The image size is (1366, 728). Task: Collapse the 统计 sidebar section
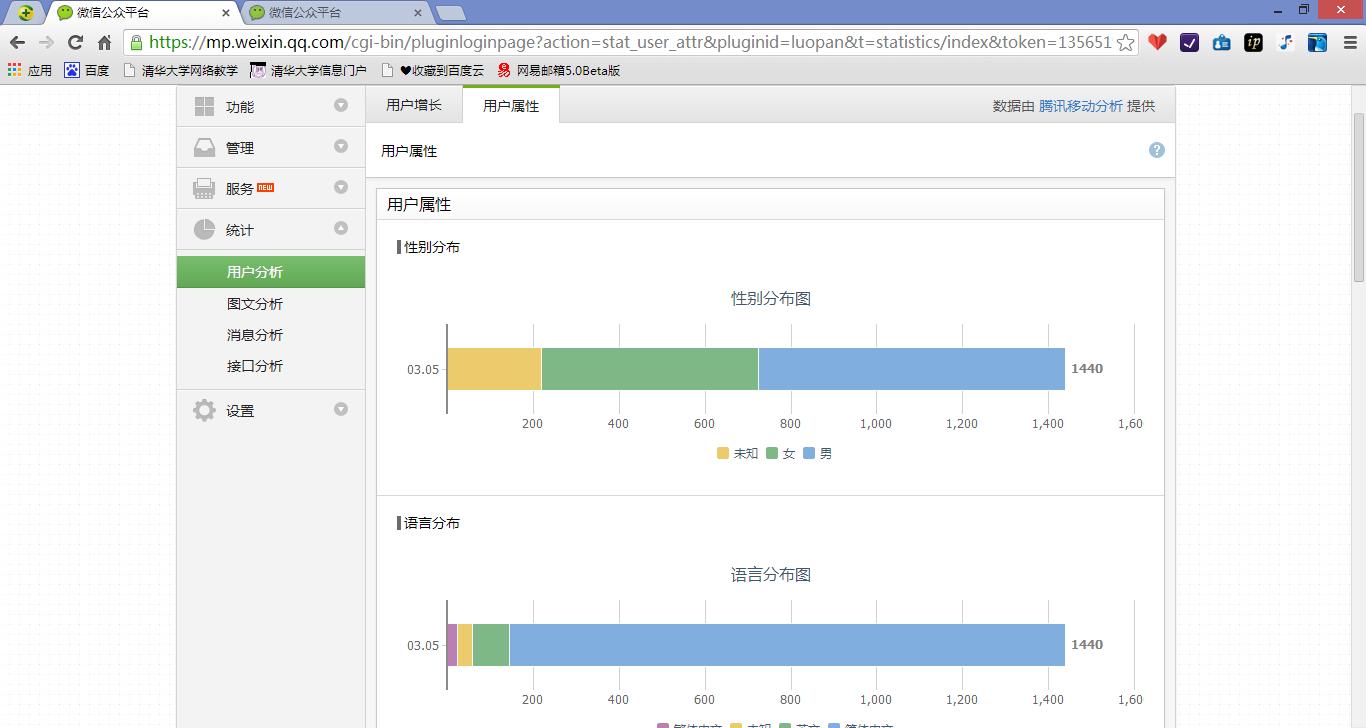(341, 229)
